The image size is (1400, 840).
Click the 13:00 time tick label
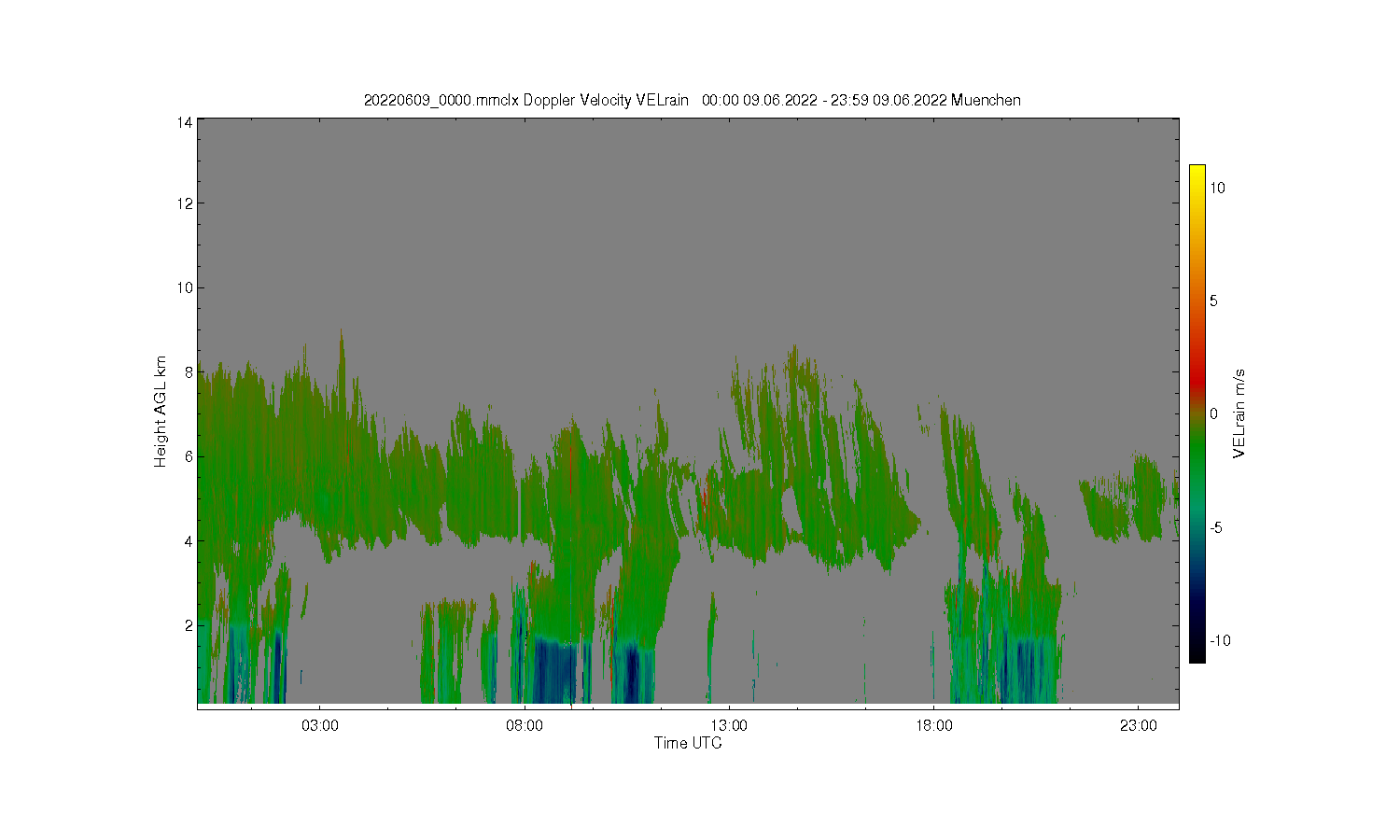point(729,725)
